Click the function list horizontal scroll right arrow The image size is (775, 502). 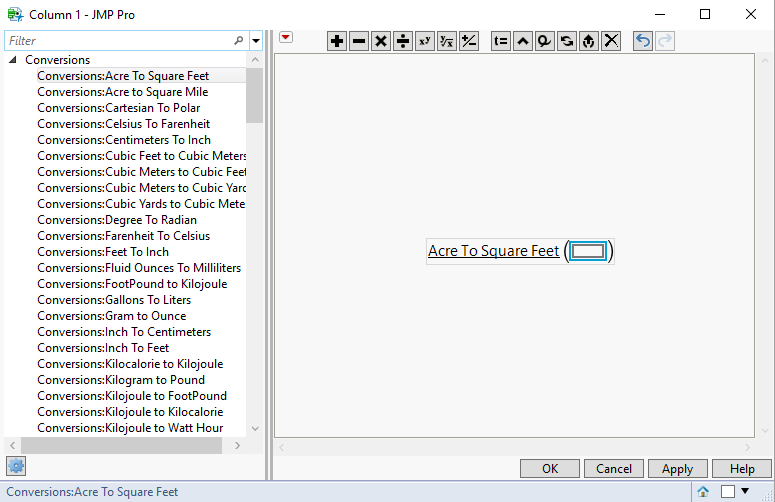click(238, 446)
